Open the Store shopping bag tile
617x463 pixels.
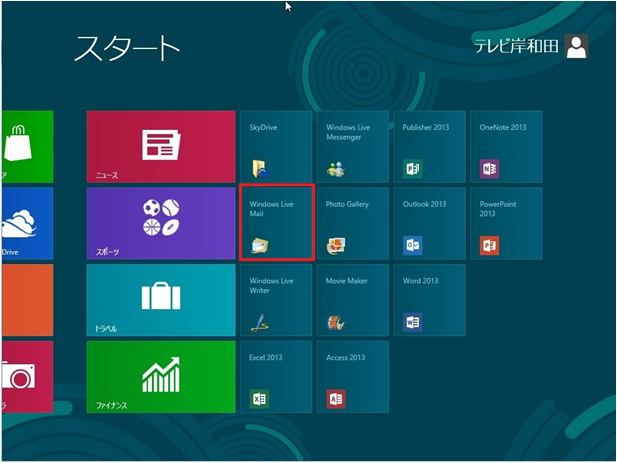coord(28,147)
